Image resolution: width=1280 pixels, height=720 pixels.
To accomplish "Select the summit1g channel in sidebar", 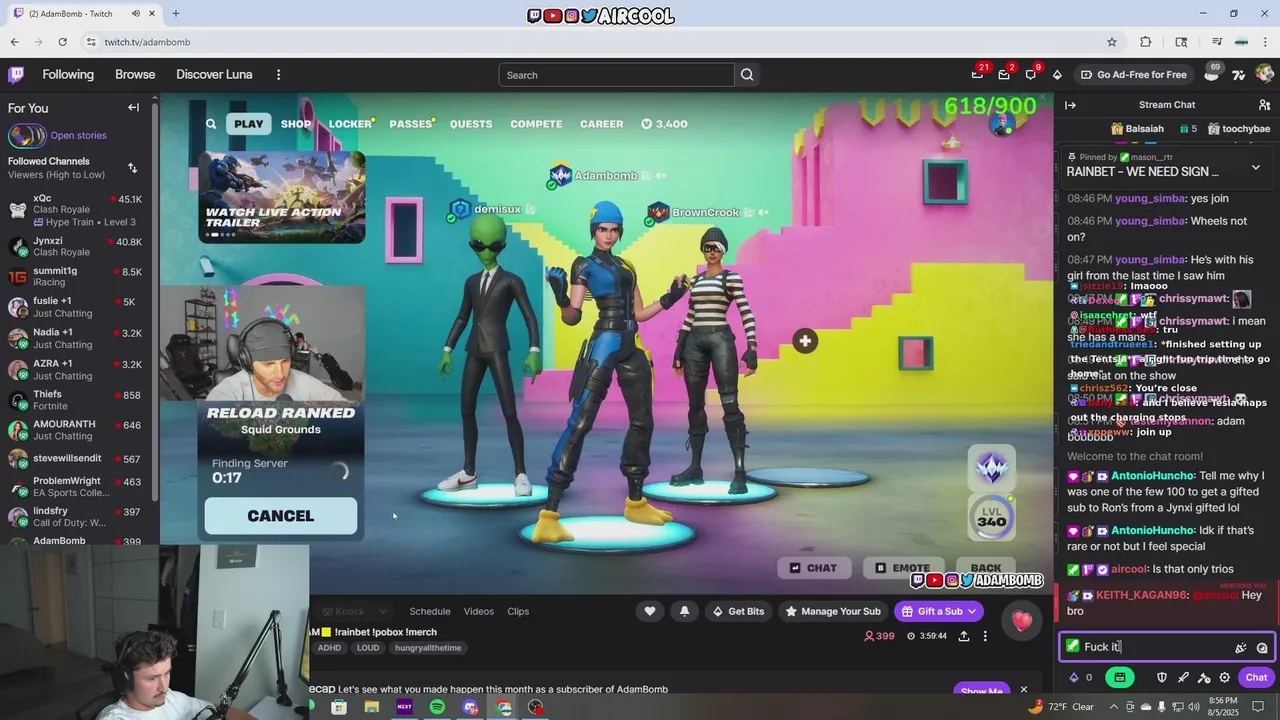I will pos(75,277).
